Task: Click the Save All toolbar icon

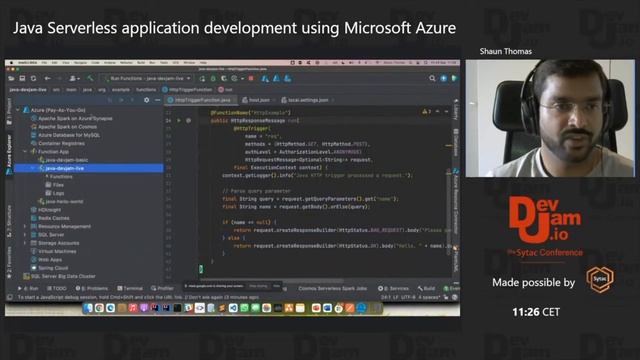Action: click(22, 78)
